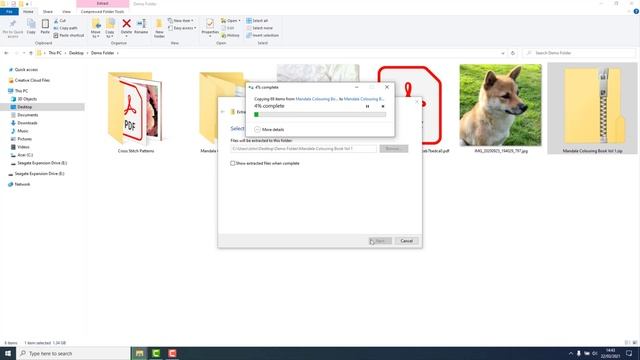Click the source Mandala Colouring link

[316, 99]
